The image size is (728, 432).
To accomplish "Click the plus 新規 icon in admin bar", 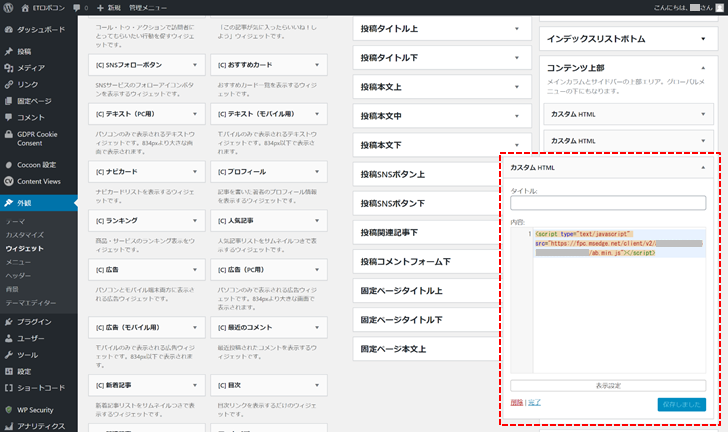I will 100,8.
